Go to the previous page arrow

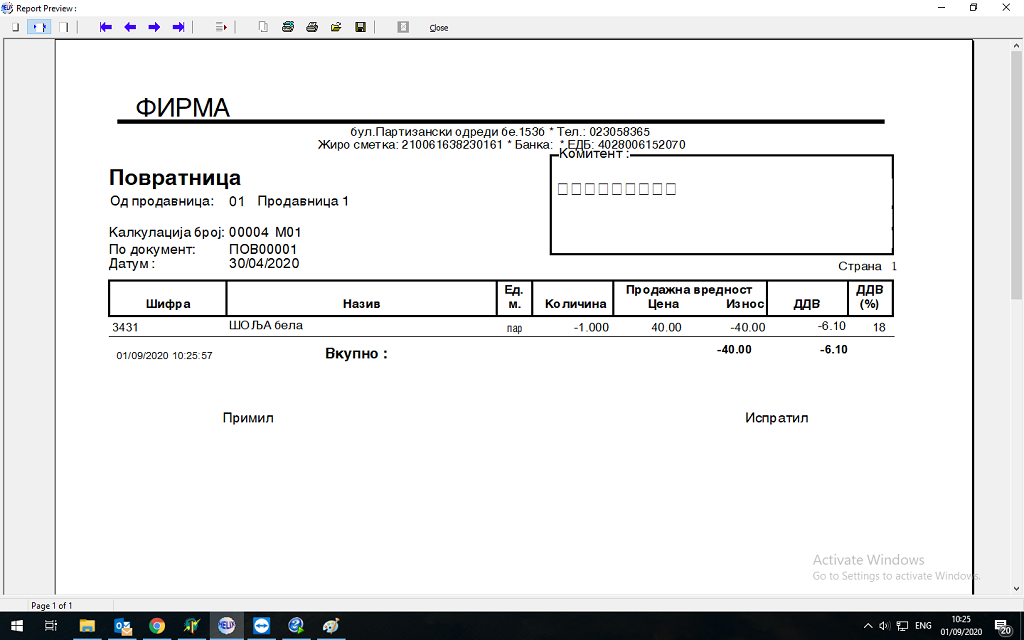130,27
